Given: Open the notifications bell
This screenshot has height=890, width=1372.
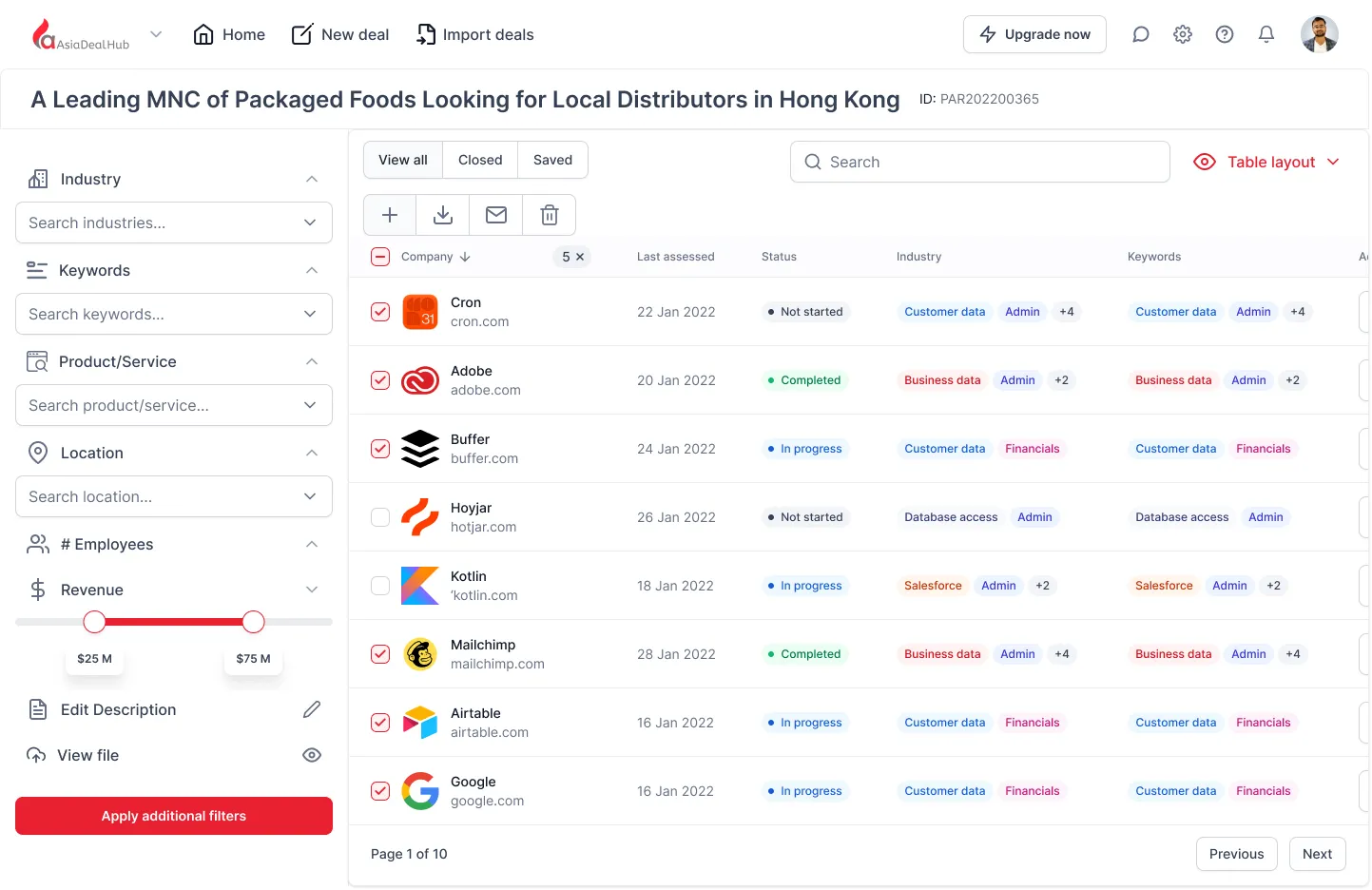Looking at the screenshot, I should pyautogui.click(x=1266, y=34).
